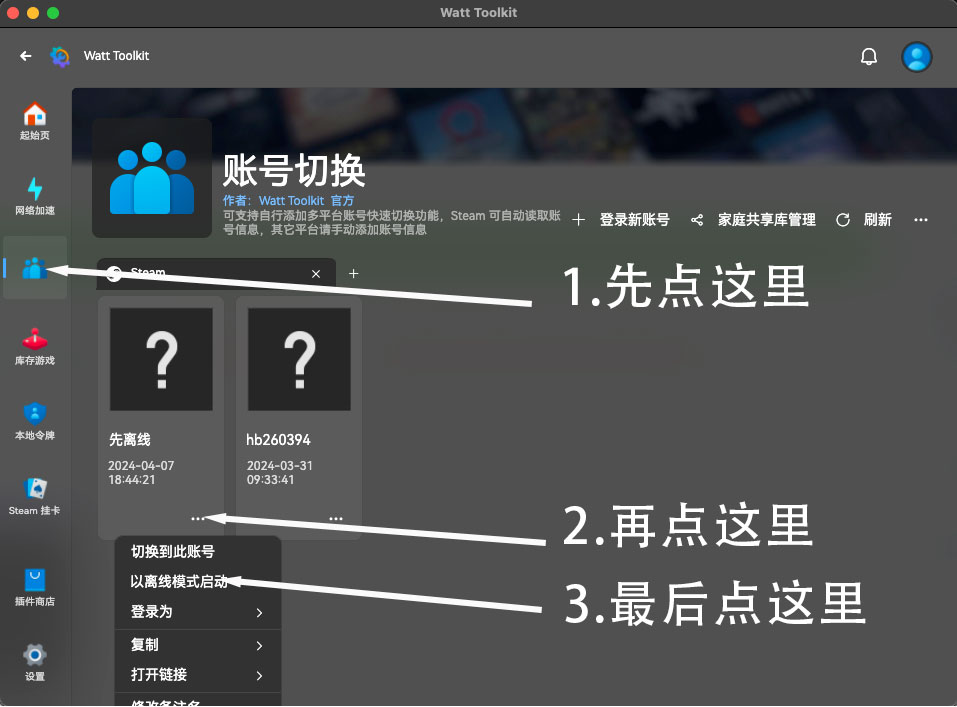The width and height of the screenshot is (957, 707).
Task: Open 库存游戏 game library
Action: pos(35,346)
